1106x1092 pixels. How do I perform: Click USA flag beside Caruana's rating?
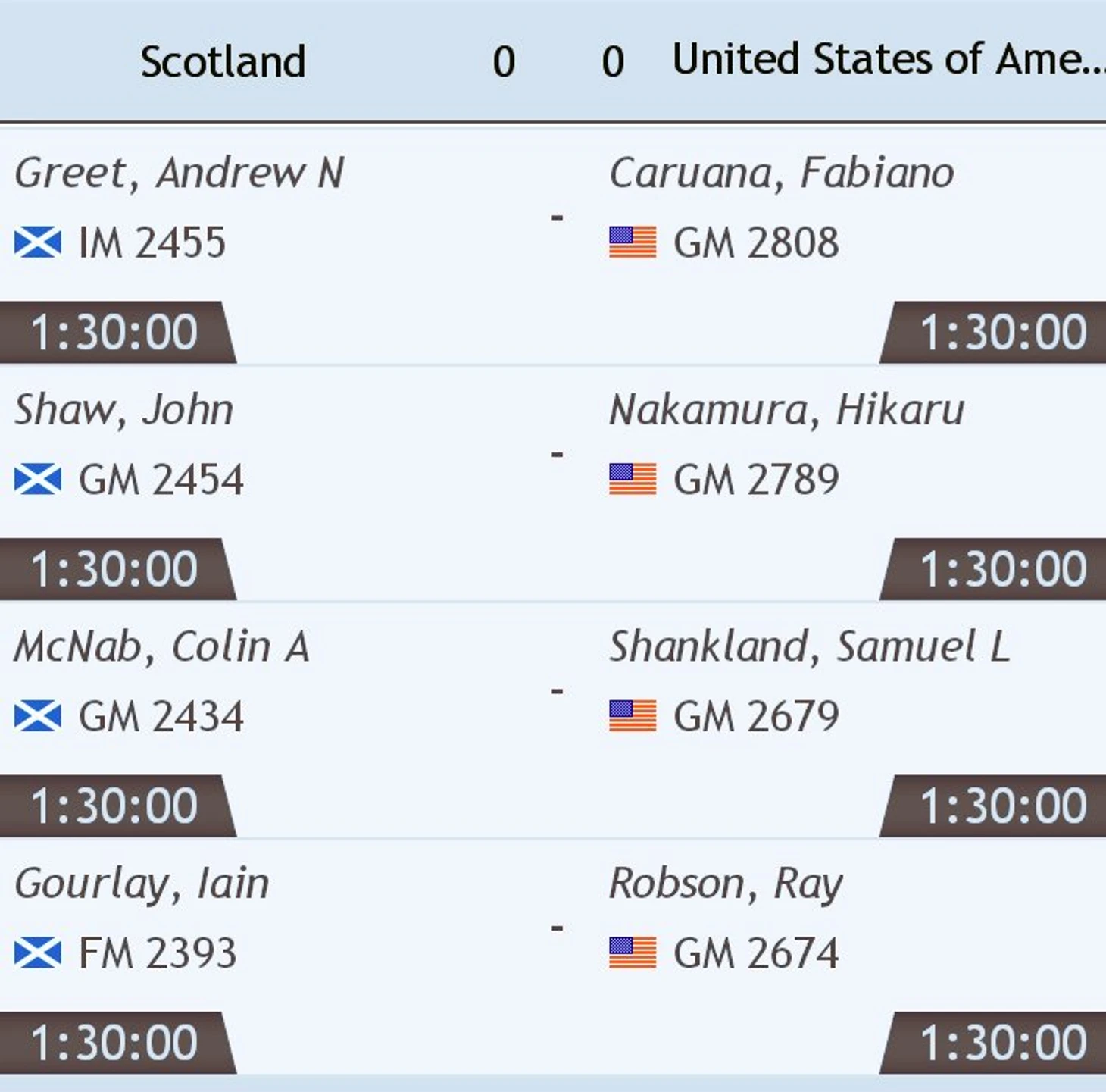pyautogui.click(x=633, y=242)
